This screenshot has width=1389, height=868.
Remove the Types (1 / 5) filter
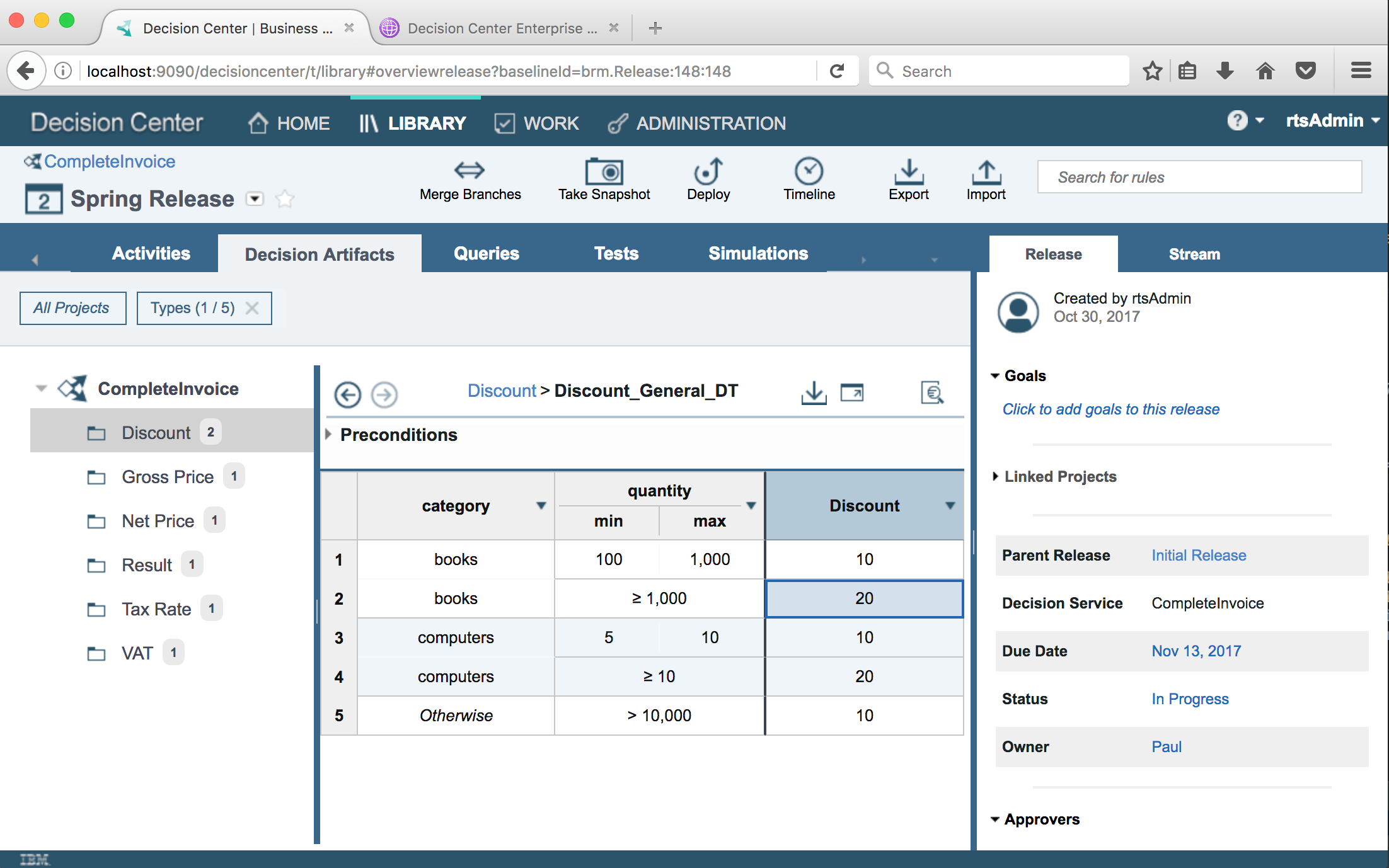click(252, 308)
